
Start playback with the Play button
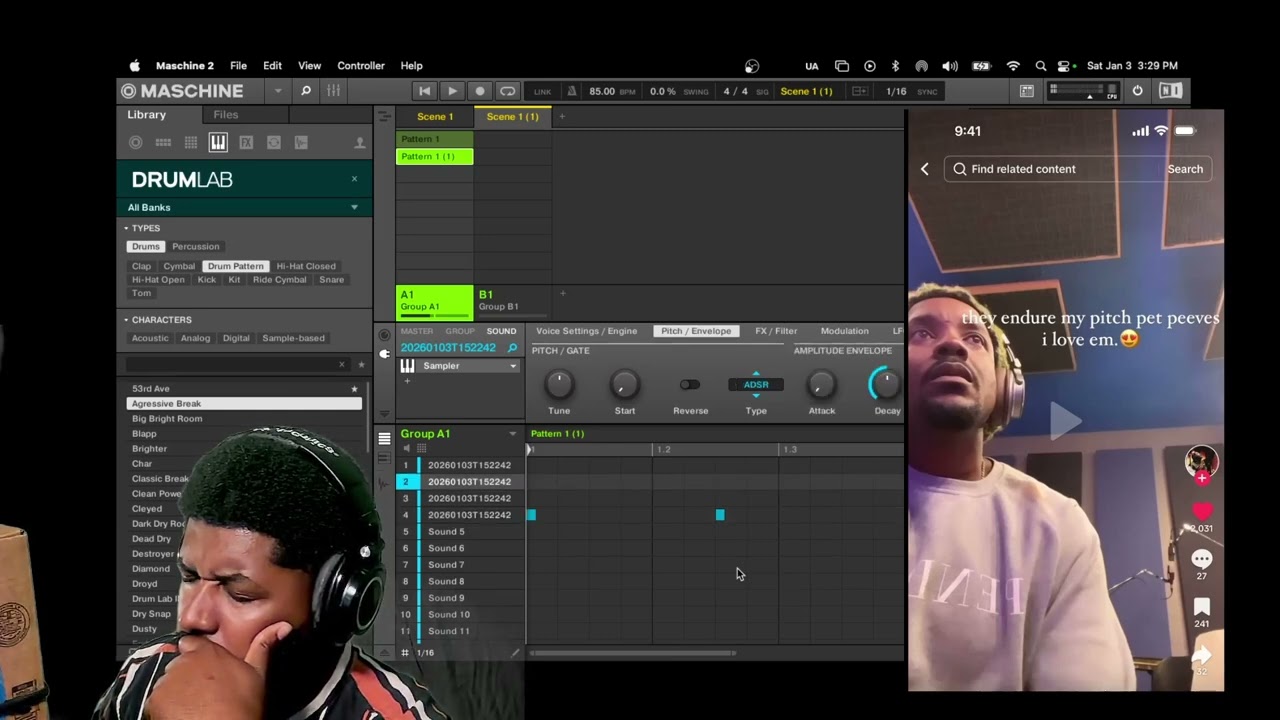(x=452, y=91)
